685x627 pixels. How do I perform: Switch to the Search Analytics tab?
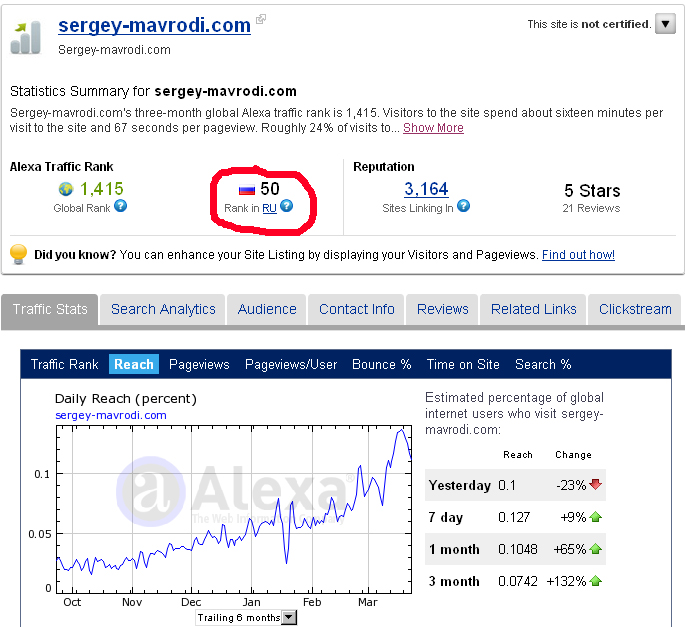pos(163,309)
